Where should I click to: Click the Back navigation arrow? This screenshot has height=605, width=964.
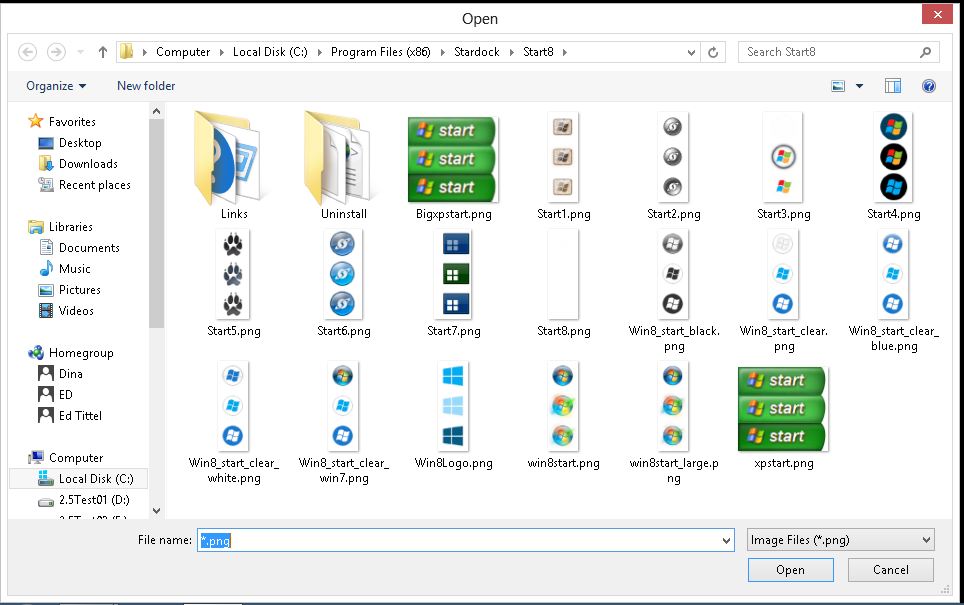point(28,52)
